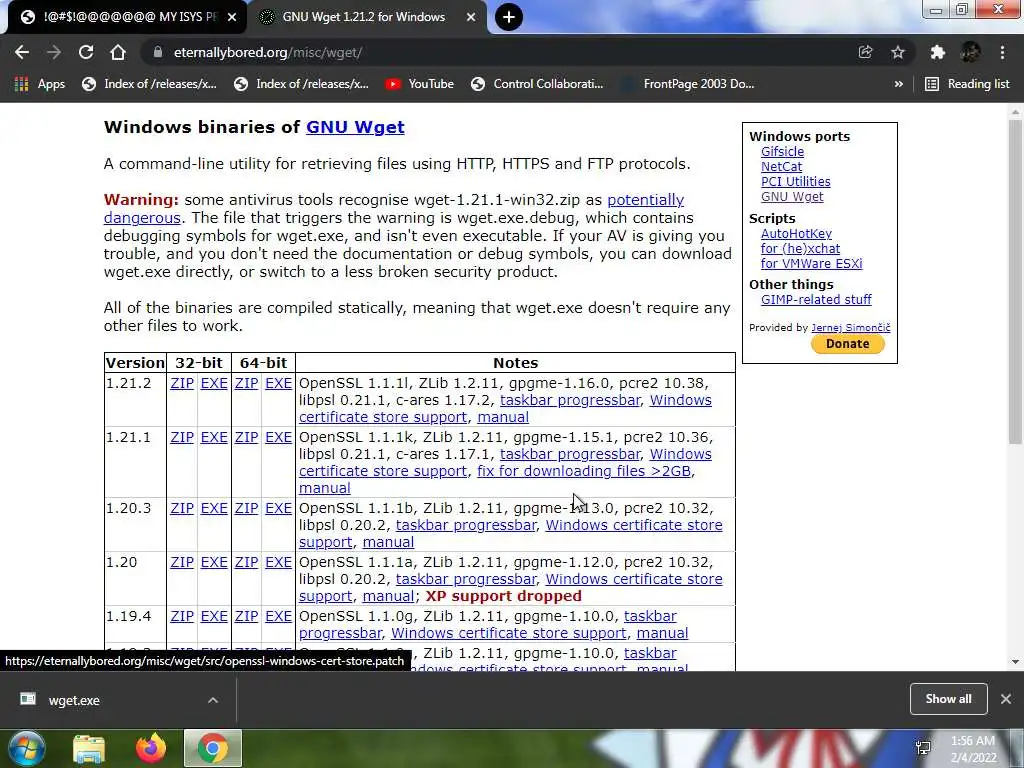Download the 1.21.2 64-bit EXE
Image resolution: width=1024 pixels, height=768 pixels.
(278, 383)
